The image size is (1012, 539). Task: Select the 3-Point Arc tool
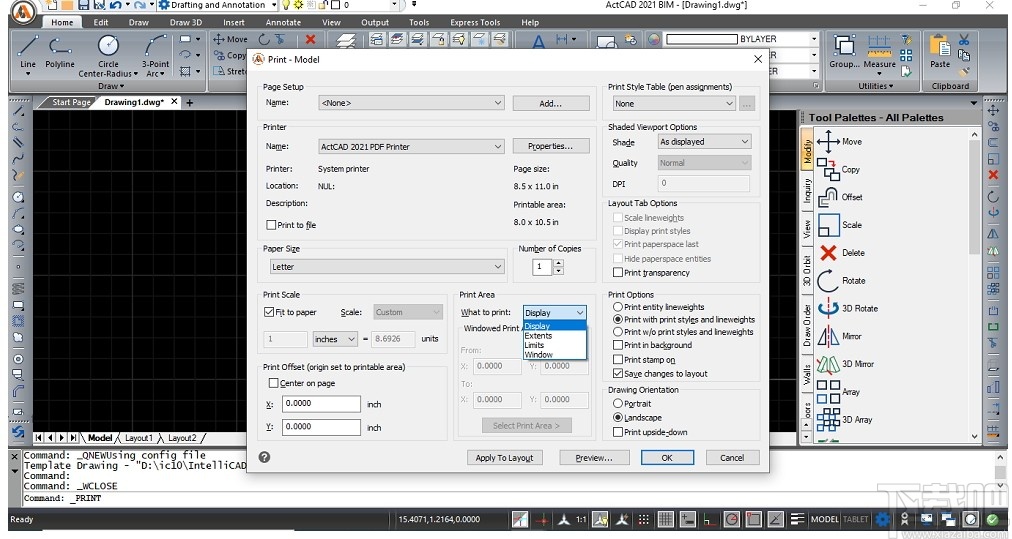click(156, 55)
